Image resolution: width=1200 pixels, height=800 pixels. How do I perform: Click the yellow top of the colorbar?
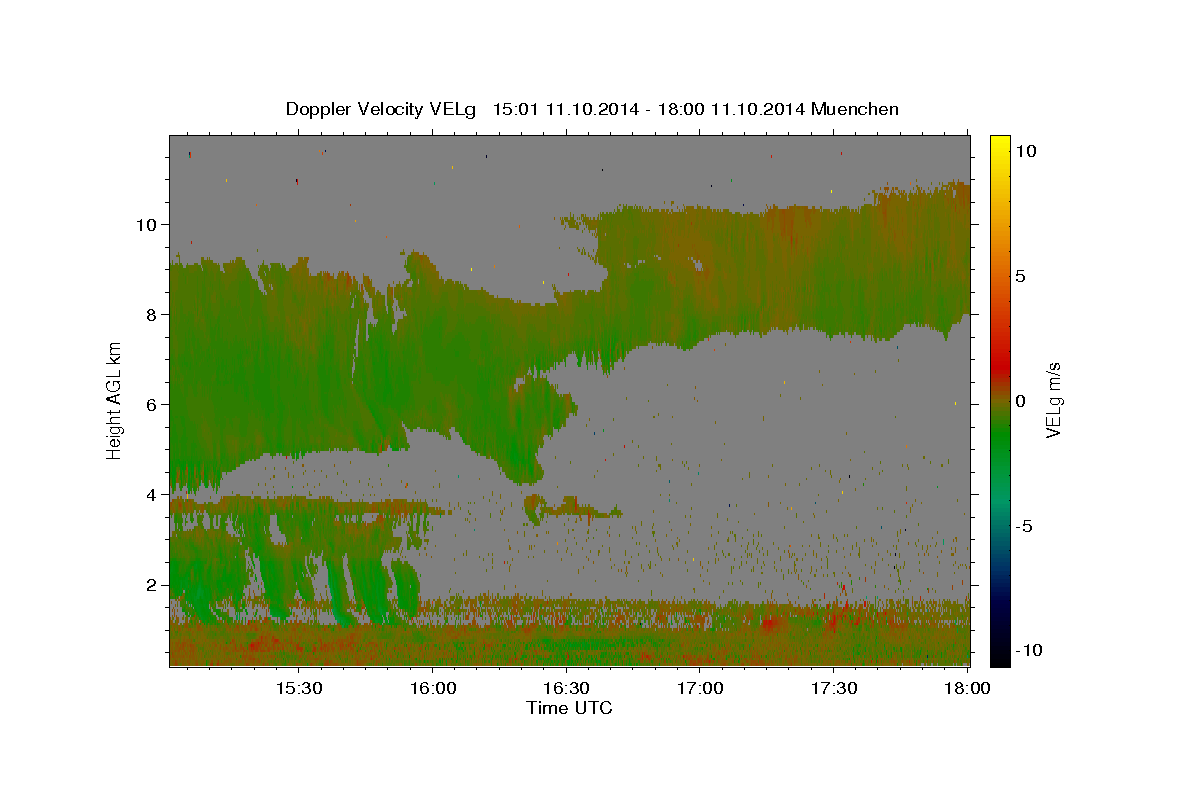coord(999,145)
